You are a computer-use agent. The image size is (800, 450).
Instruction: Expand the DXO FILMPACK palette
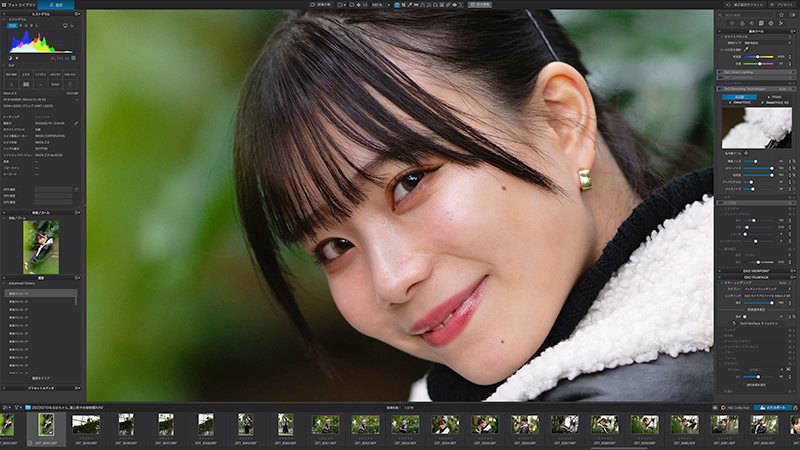coord(756,277)
